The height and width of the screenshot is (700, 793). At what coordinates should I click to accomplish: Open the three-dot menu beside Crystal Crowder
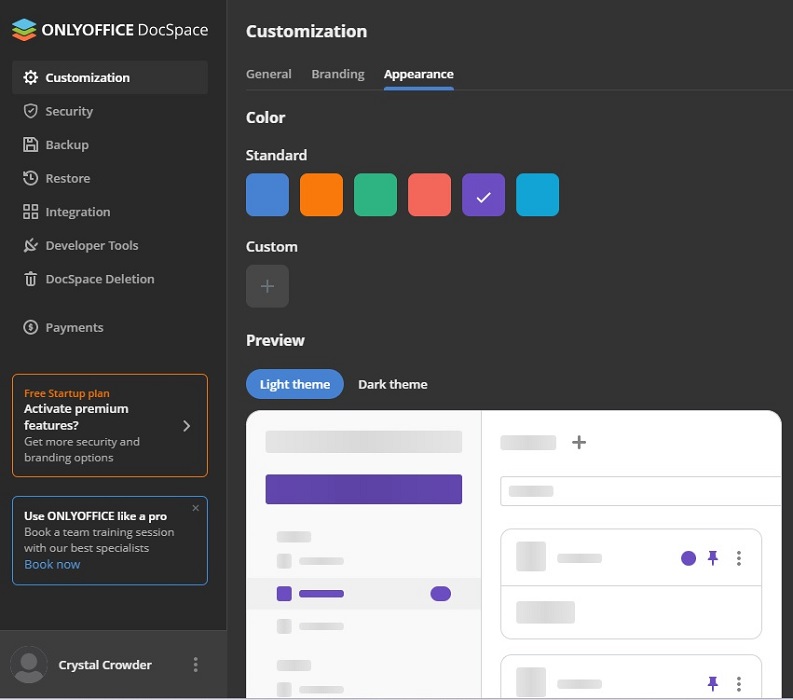[x=196, y=665]
